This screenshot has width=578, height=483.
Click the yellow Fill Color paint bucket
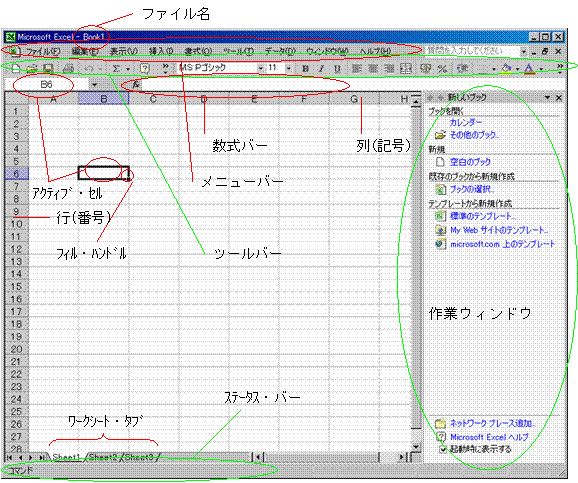click(x=507, y=69)
